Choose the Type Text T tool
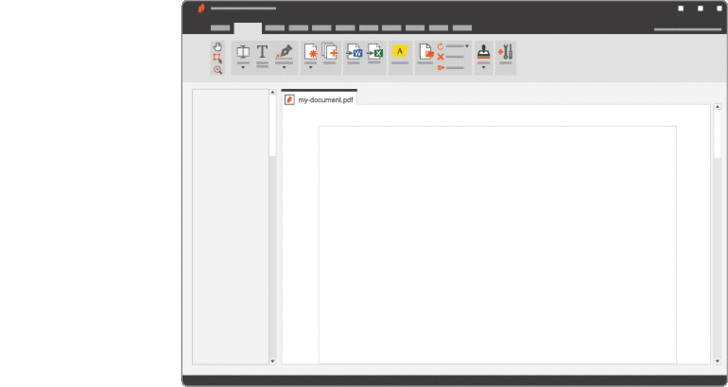This screenshot has height=387, width=728. [262, 52]
